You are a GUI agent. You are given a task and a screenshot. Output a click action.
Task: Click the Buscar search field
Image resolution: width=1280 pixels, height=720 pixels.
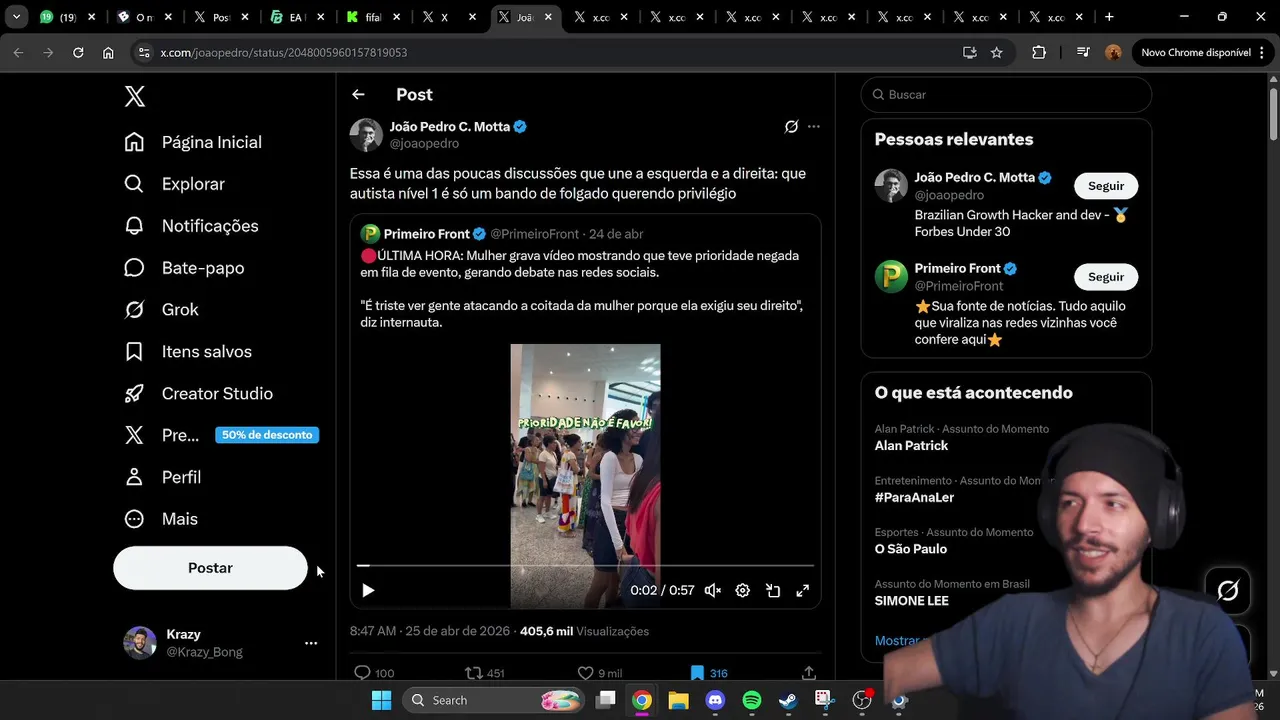1006,95
